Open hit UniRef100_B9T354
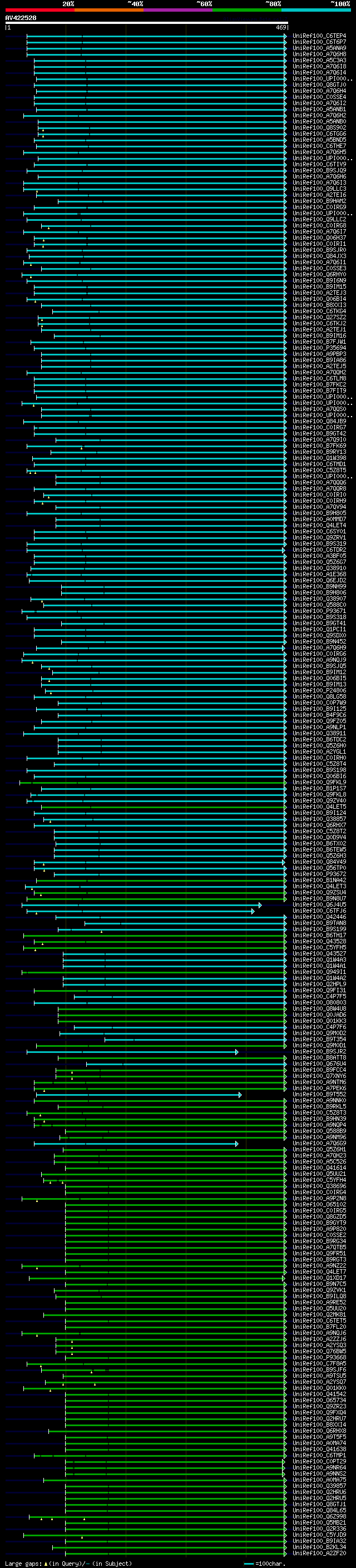 [x=319, y=1039]
